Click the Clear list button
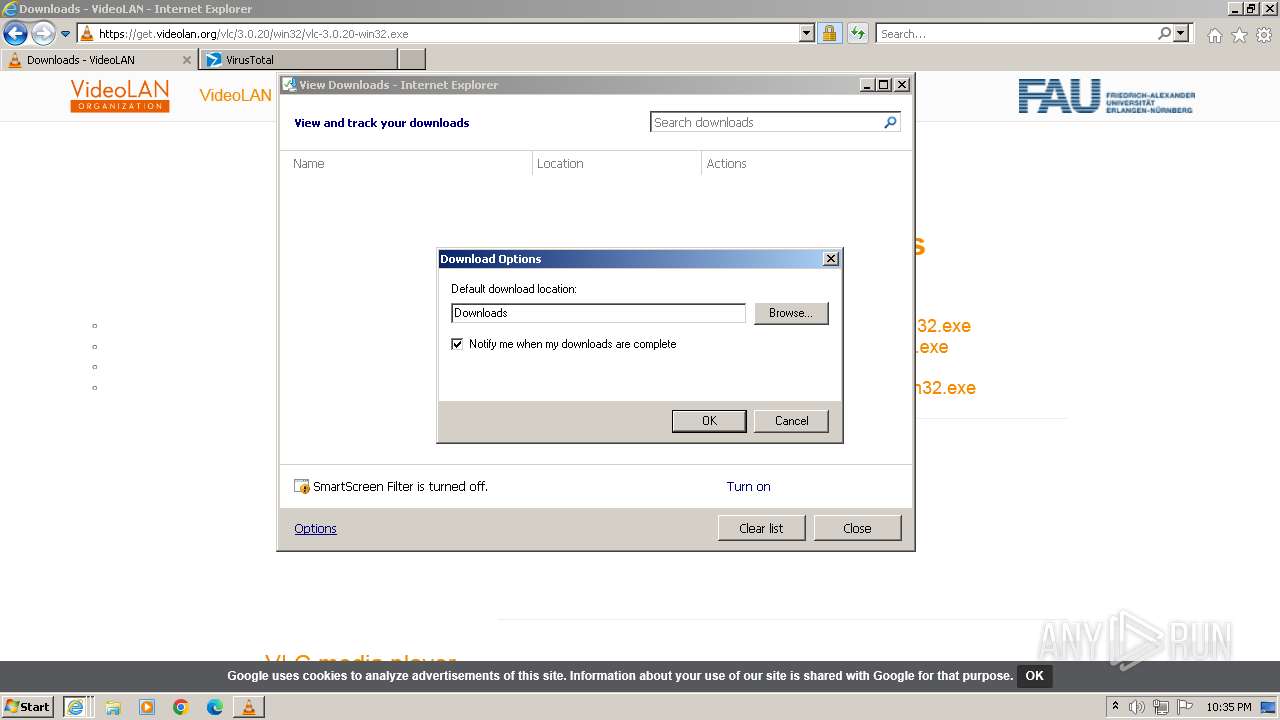 point(761,528)
